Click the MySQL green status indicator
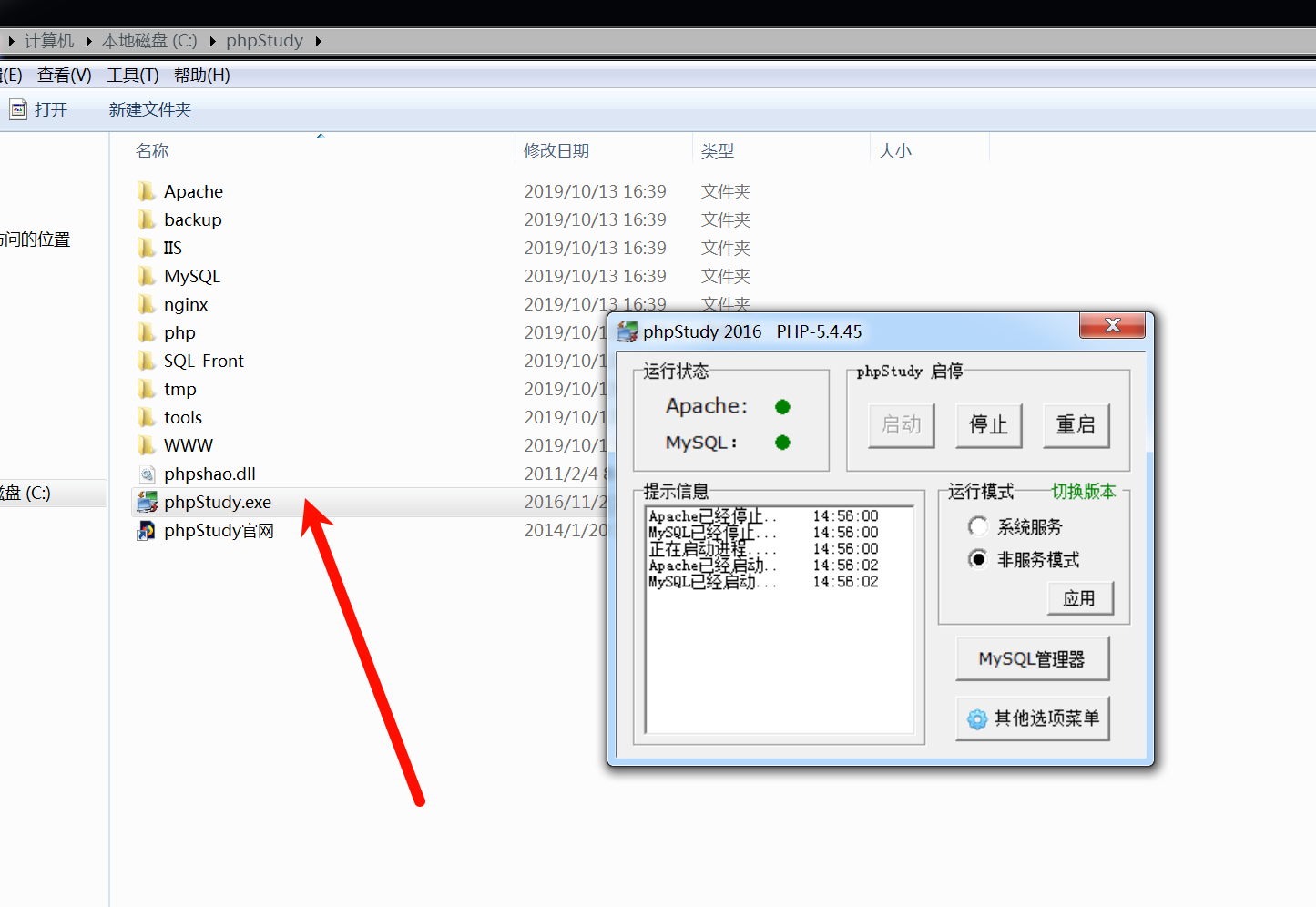Image resolution: width=1316 pixels, height=907 pixels. (x=782, y=443)
